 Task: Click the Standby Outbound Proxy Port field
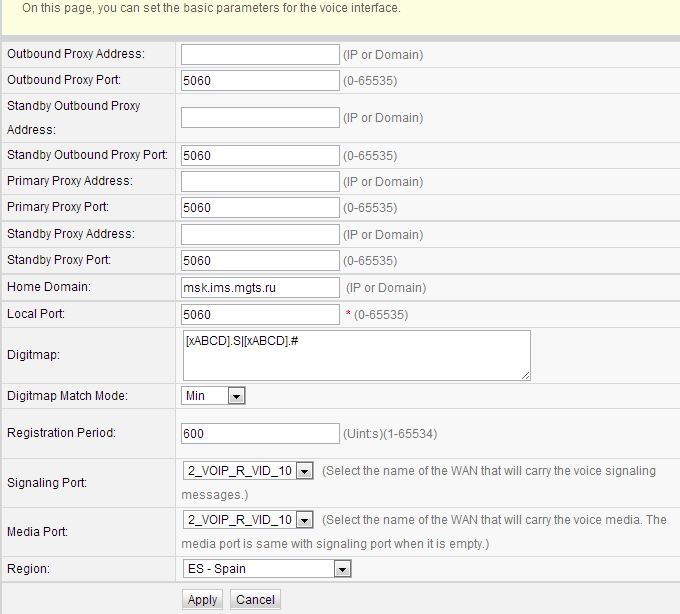pos(260,155)
